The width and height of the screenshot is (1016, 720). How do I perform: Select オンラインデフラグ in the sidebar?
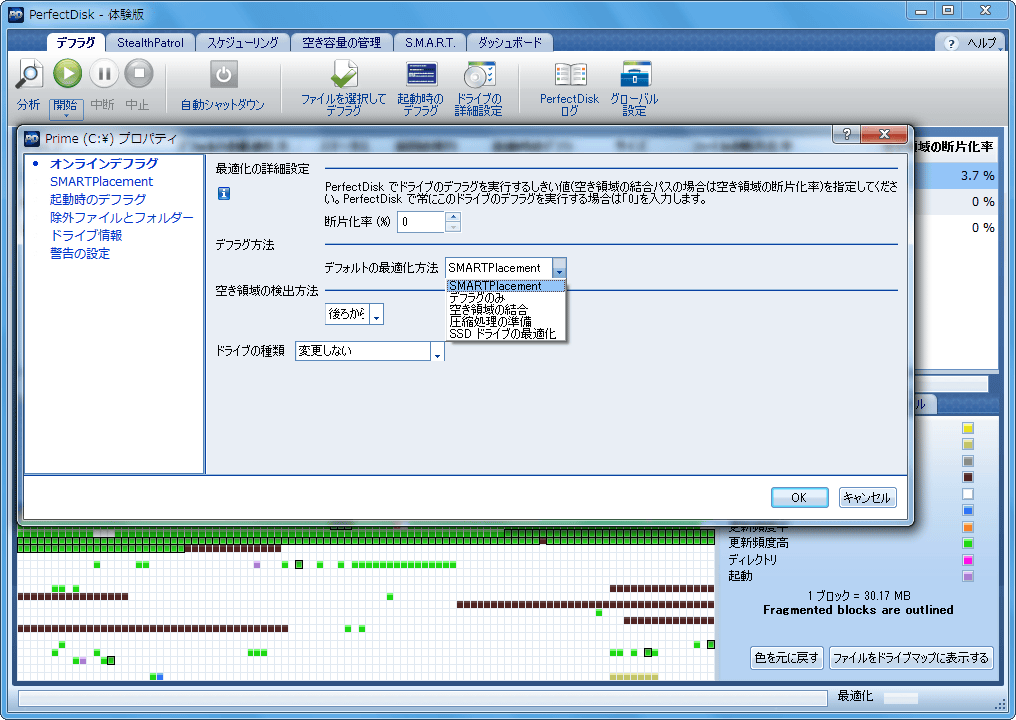pyautogui.click(x=104, y=163)
